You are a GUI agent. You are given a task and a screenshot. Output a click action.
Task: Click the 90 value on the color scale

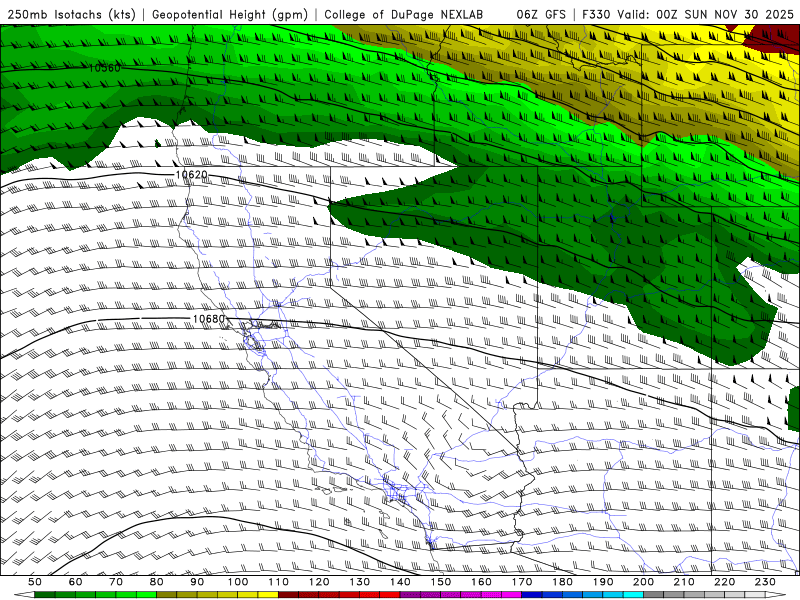coord(197,582)
